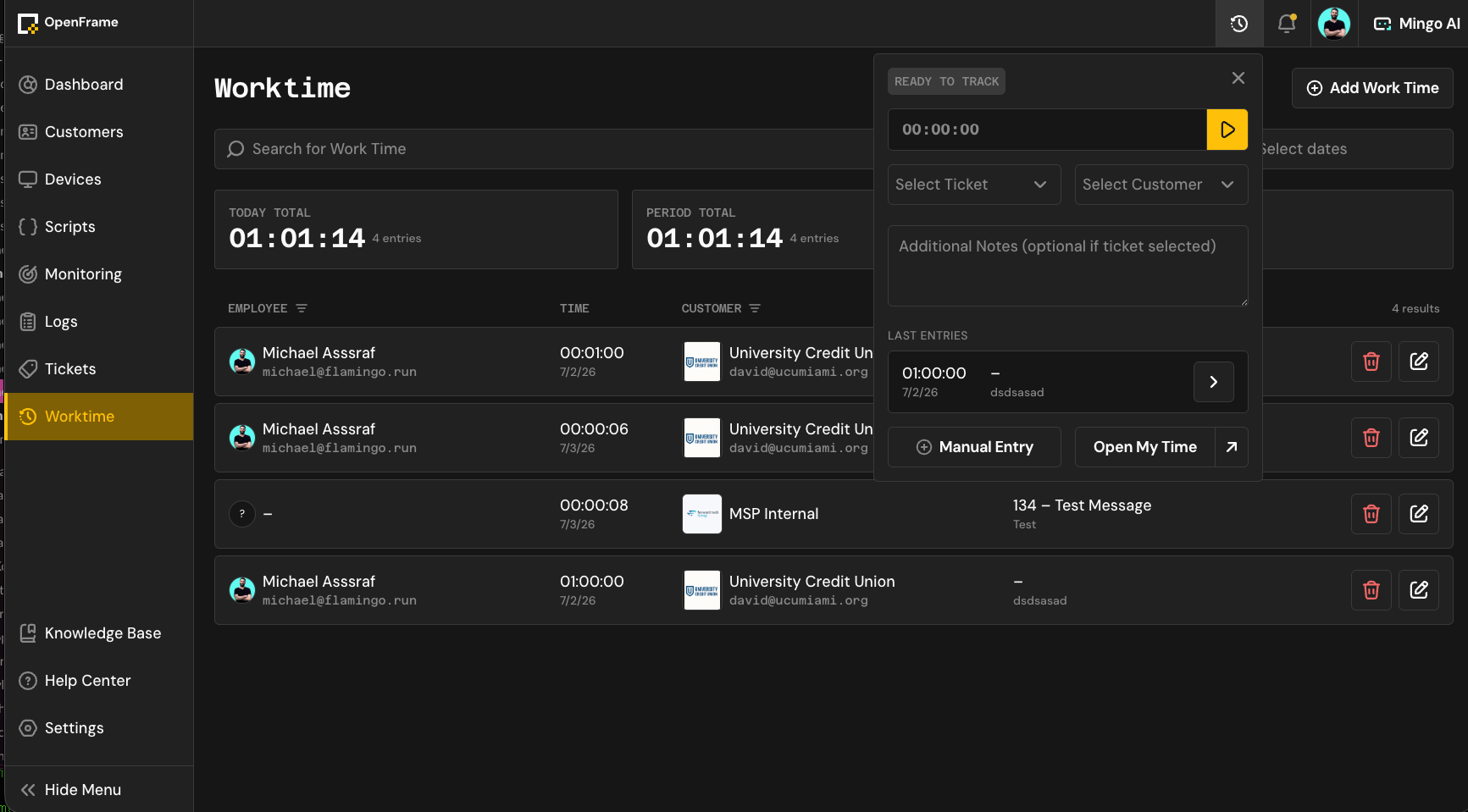Open Devices in the sidebar
Screen dimensions: 1468x812
(99, 180)
